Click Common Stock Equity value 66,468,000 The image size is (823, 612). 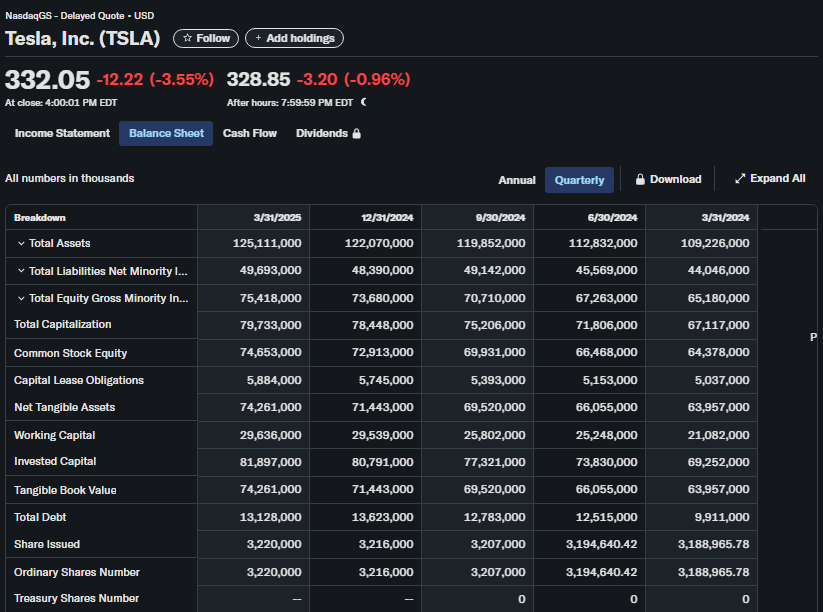pos(606,352)
